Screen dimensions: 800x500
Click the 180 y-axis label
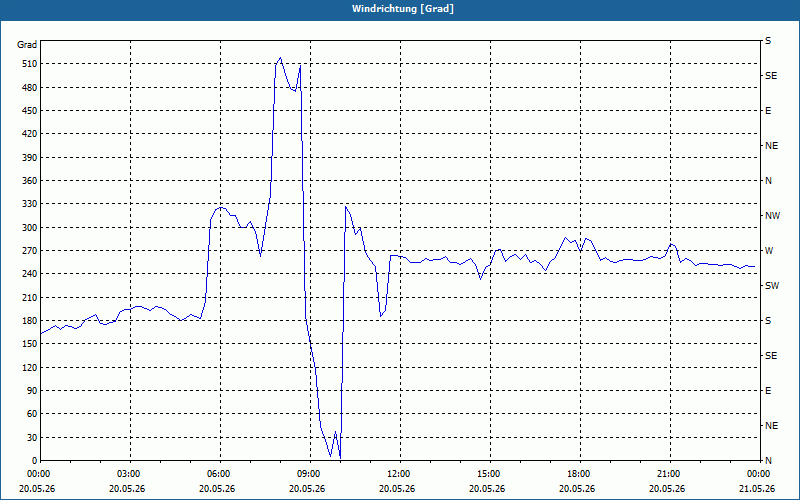[30, 321]
